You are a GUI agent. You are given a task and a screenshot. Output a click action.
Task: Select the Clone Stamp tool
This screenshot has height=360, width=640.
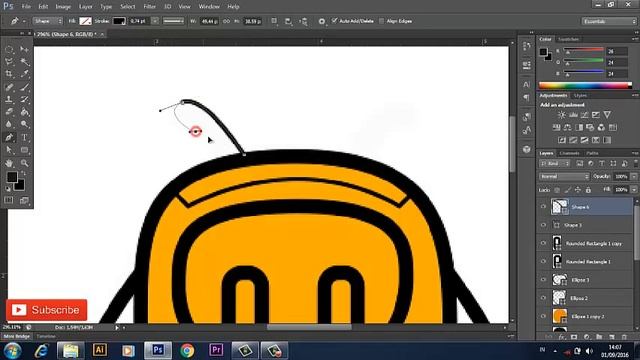(9, 99)
